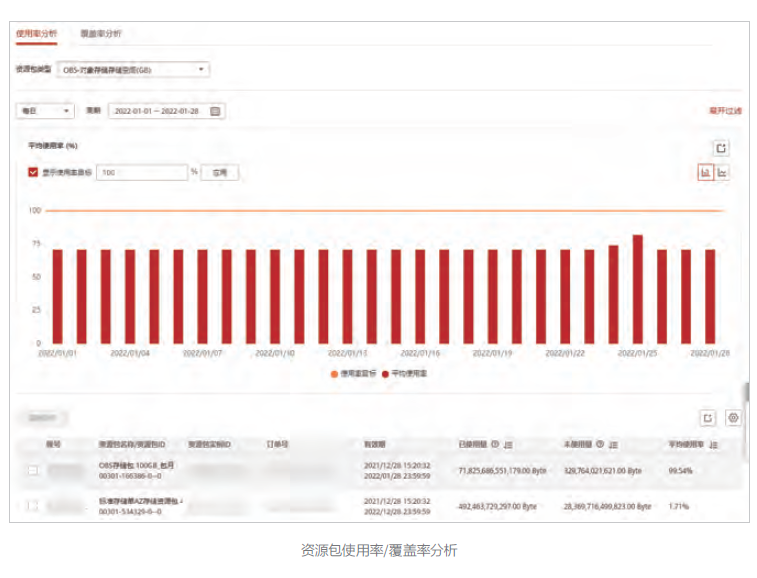
Task: Switch to the 覆盖率分析 tab
Action: [101, 33]
